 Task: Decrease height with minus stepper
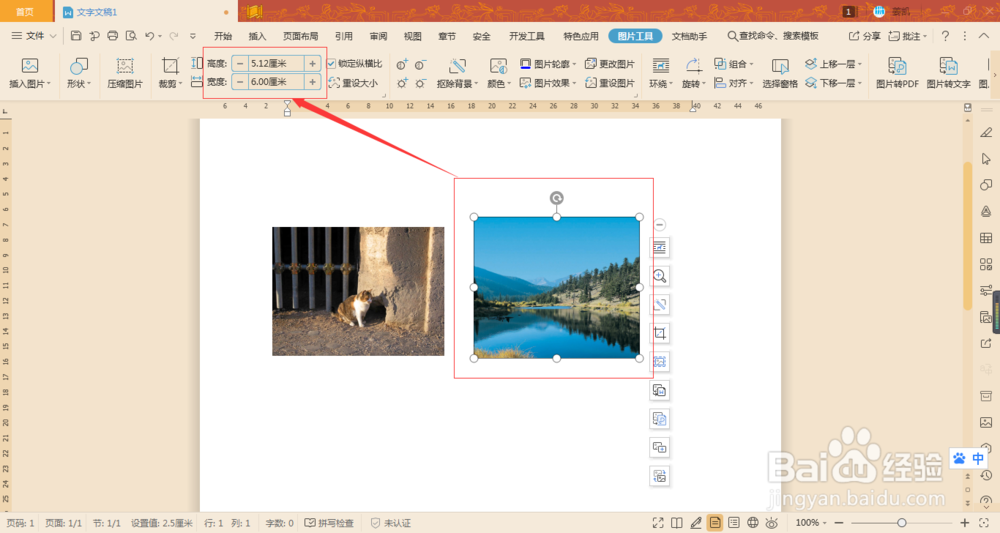(x=240, y=63)
